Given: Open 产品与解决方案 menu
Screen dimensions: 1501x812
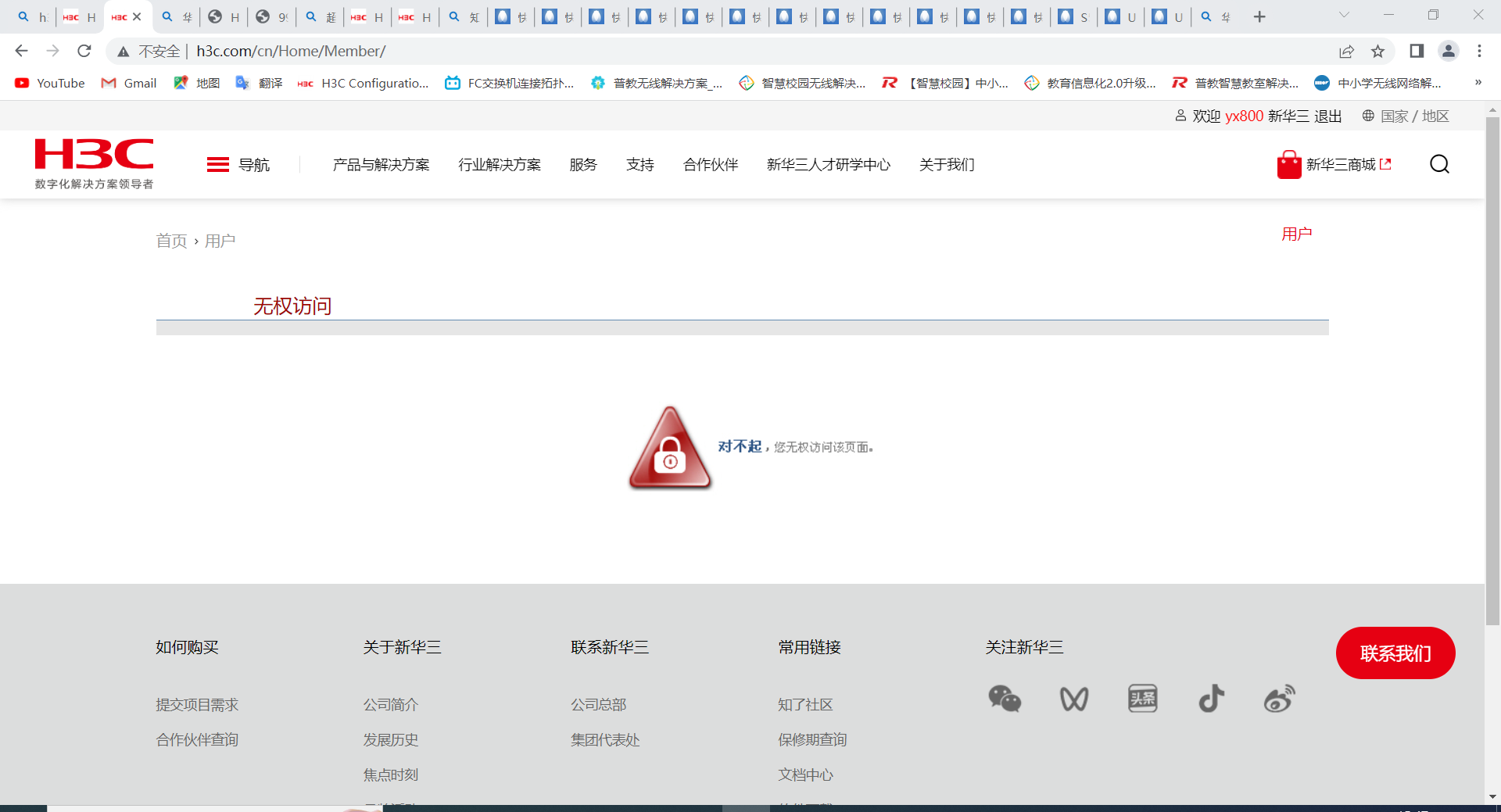Looking at the screenshot, I should pos(381,165).
